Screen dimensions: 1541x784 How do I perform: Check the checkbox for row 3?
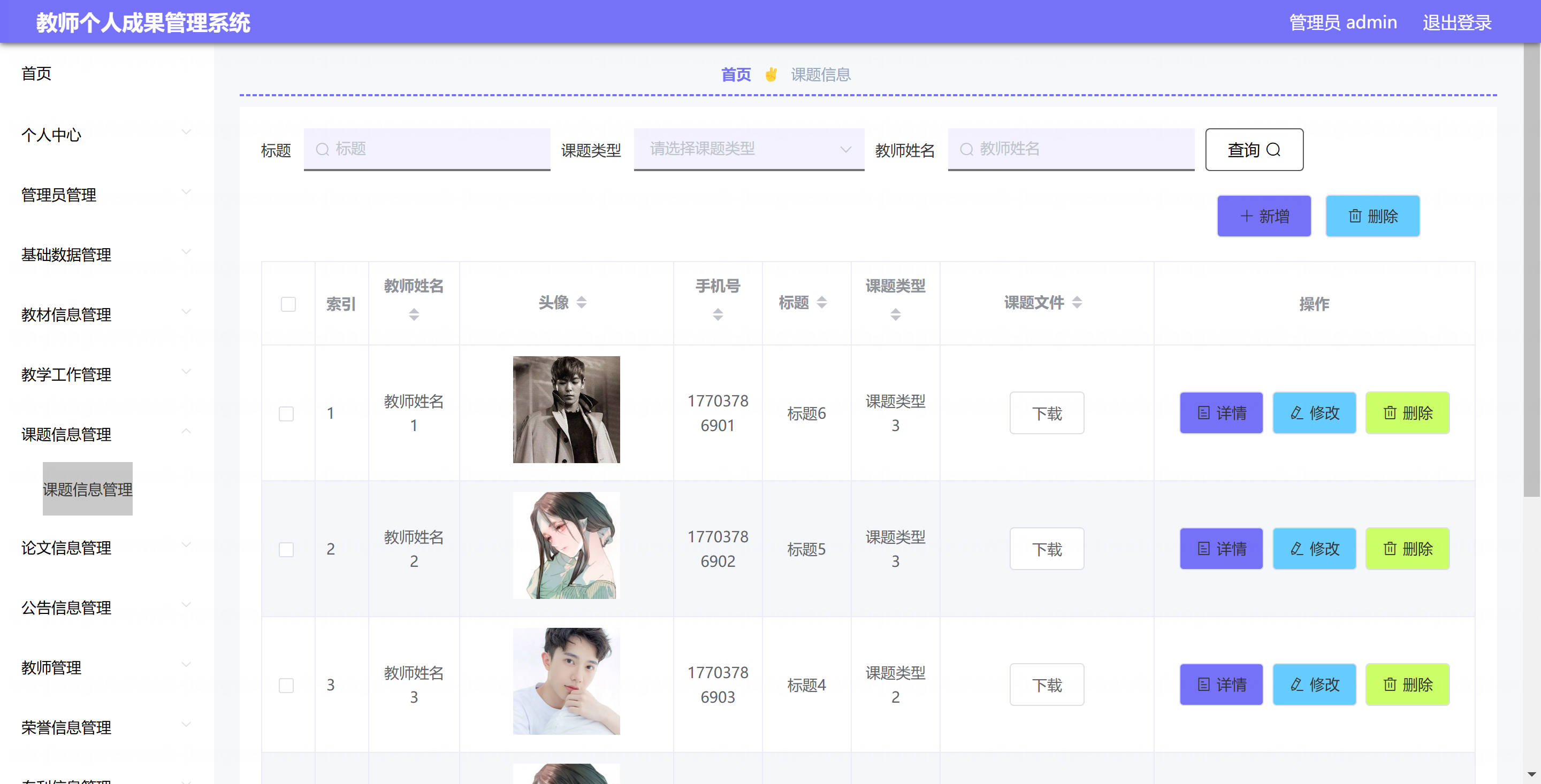point(287,685)
